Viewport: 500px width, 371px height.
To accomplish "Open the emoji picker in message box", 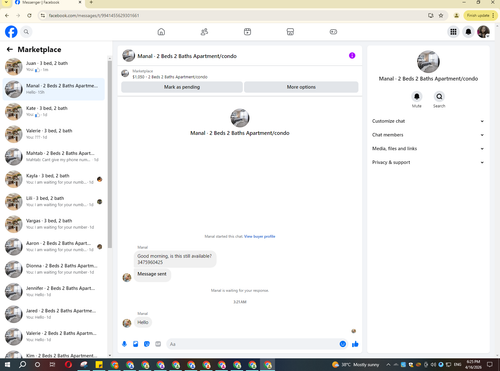I will 342,344.
